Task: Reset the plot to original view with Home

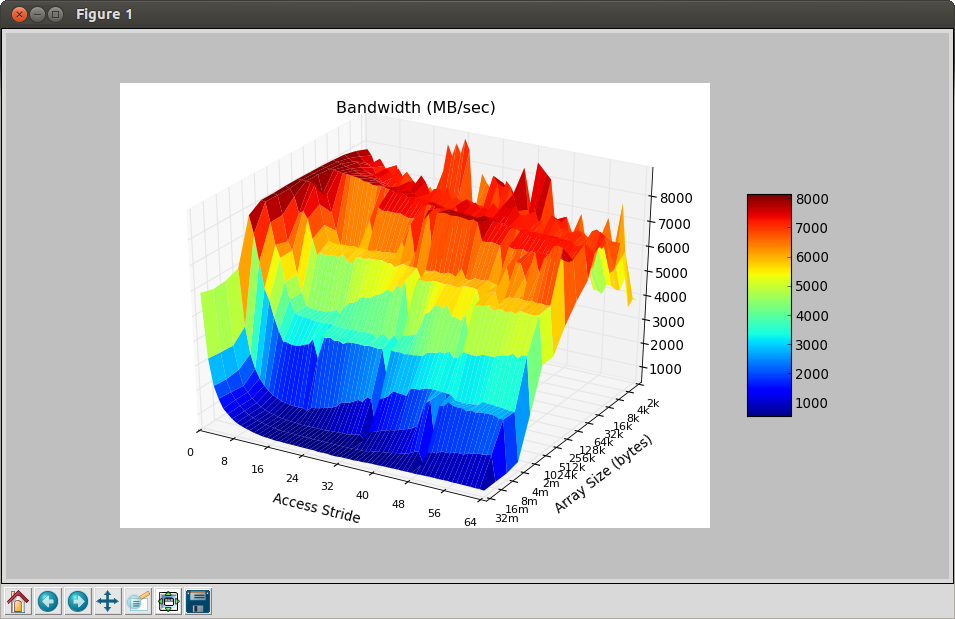Action: (x=18, y=601)
